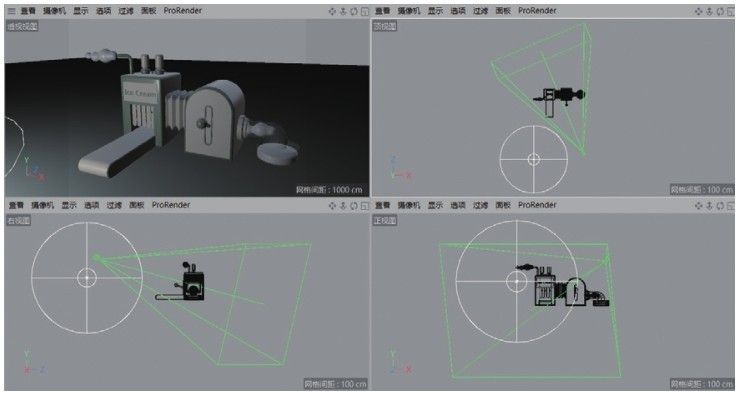The image size is (737, 393).
Task: Toggle maximize icon of the perspective viewport
Action: pos(365,11)
